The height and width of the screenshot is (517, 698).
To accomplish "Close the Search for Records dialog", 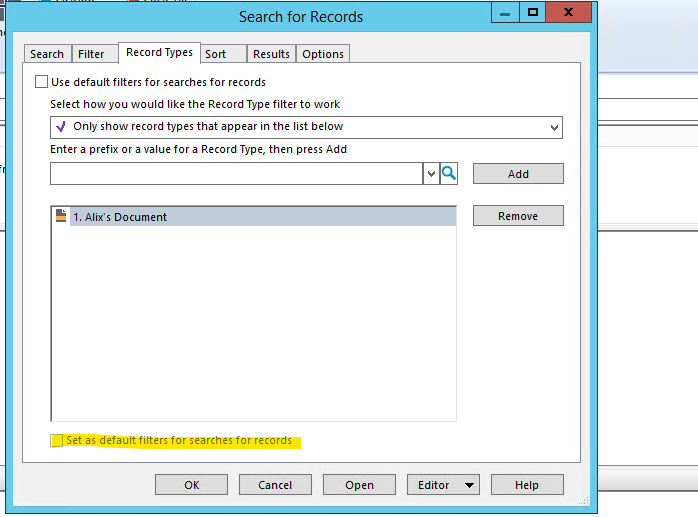I will [x=568, y=12].
